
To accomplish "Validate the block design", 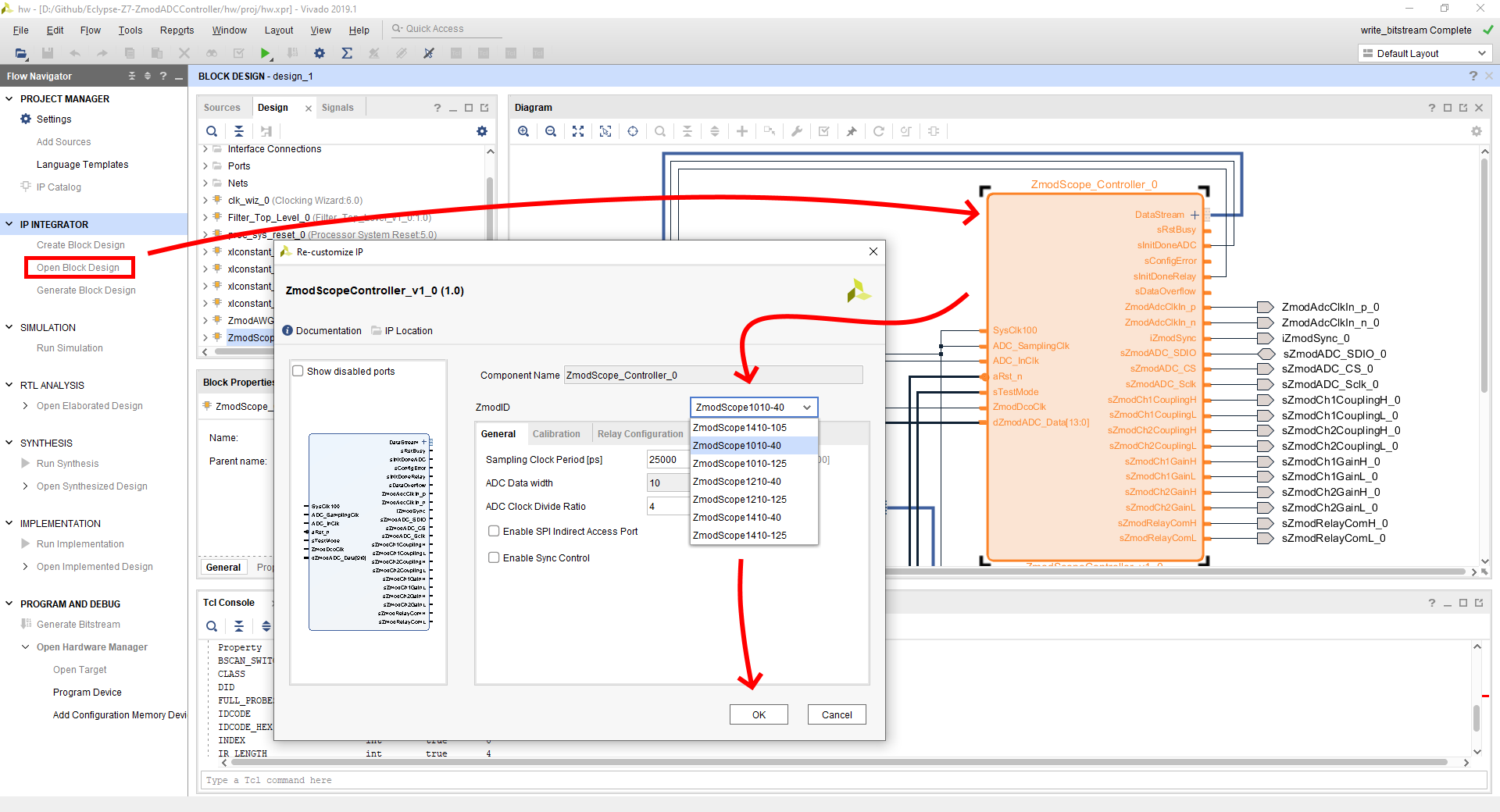I will (x=824, y=131).
